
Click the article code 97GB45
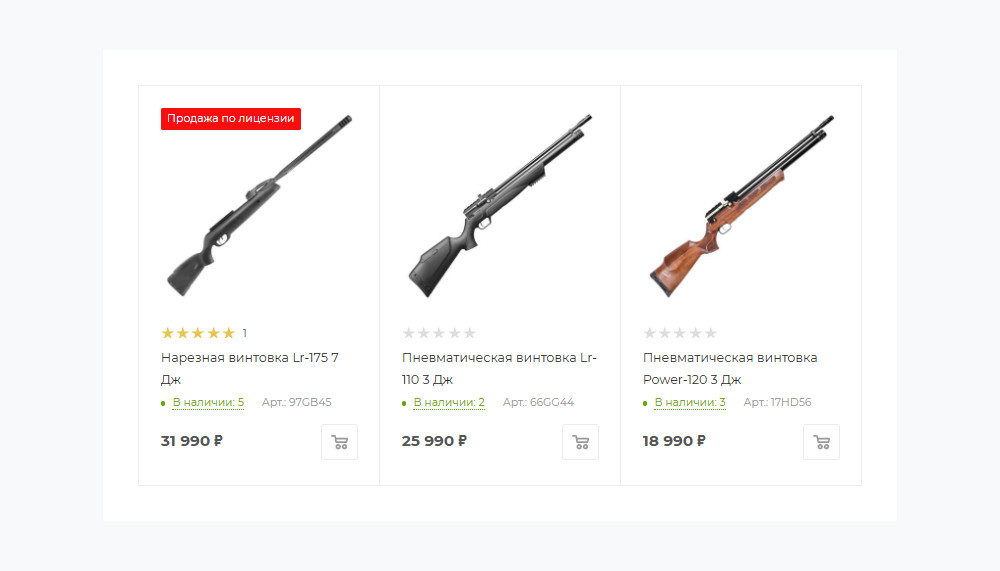click(296, 402)
